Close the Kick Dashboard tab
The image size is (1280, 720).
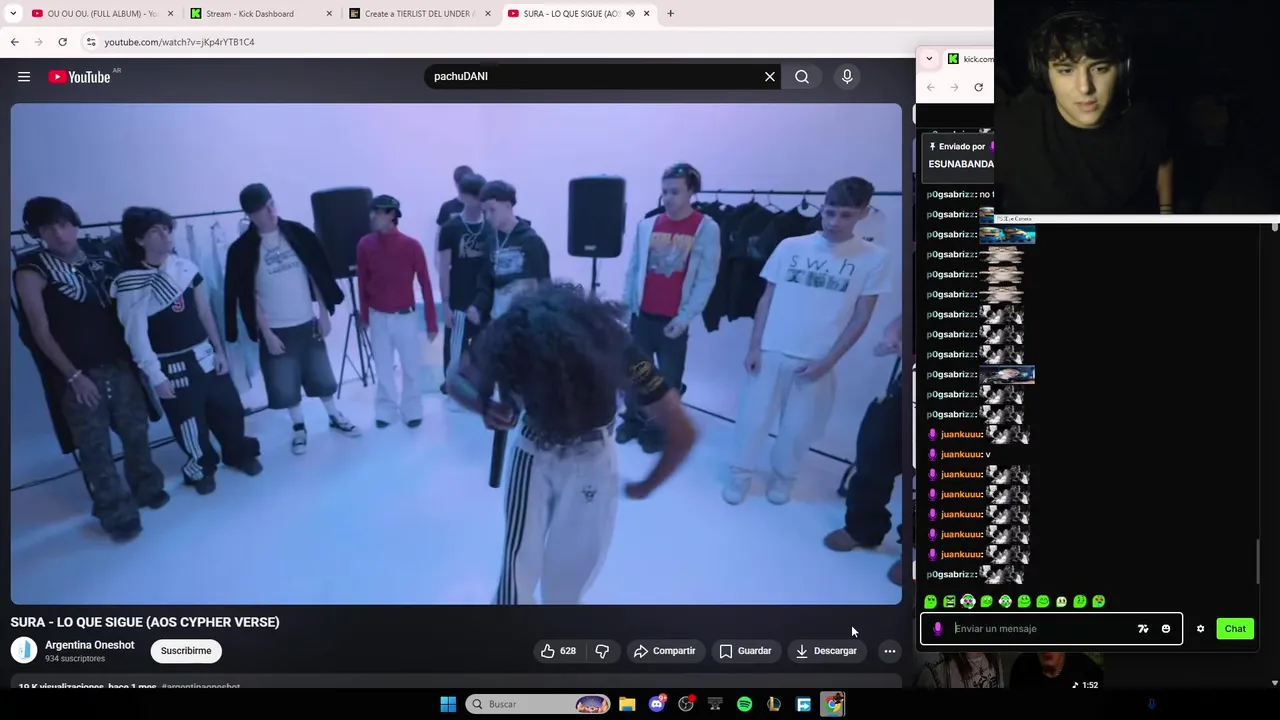(329, 14)
